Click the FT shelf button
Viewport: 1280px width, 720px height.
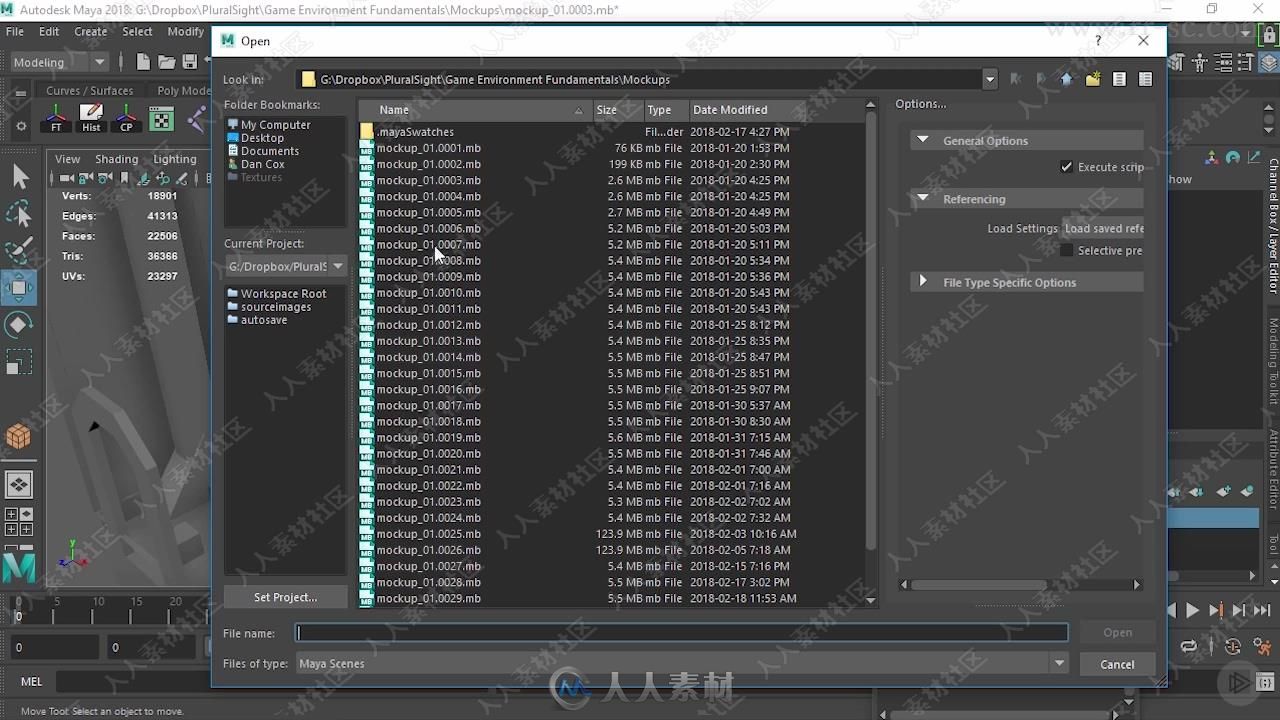[x=56, y=118]
